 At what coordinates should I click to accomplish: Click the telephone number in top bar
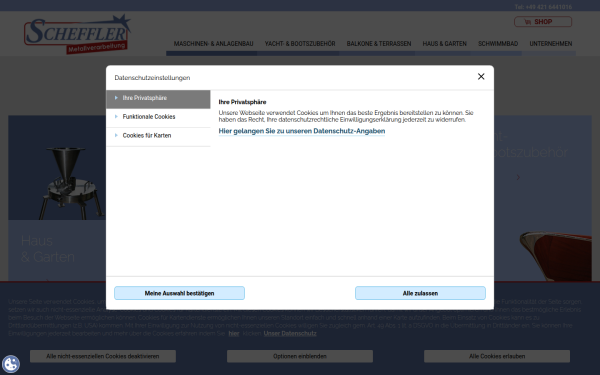click(543, 7)
